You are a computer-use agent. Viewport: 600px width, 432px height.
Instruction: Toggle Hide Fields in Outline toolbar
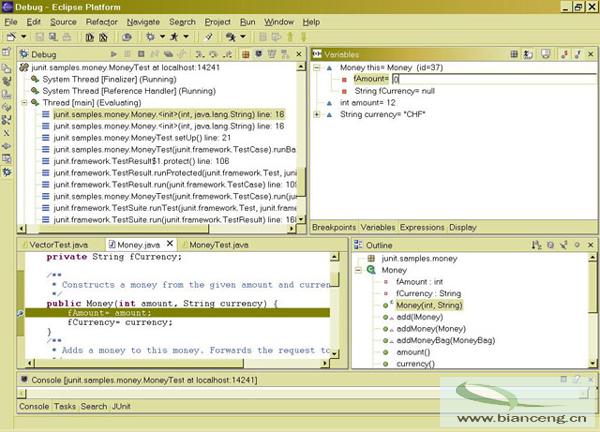click(x=550, y=245)
